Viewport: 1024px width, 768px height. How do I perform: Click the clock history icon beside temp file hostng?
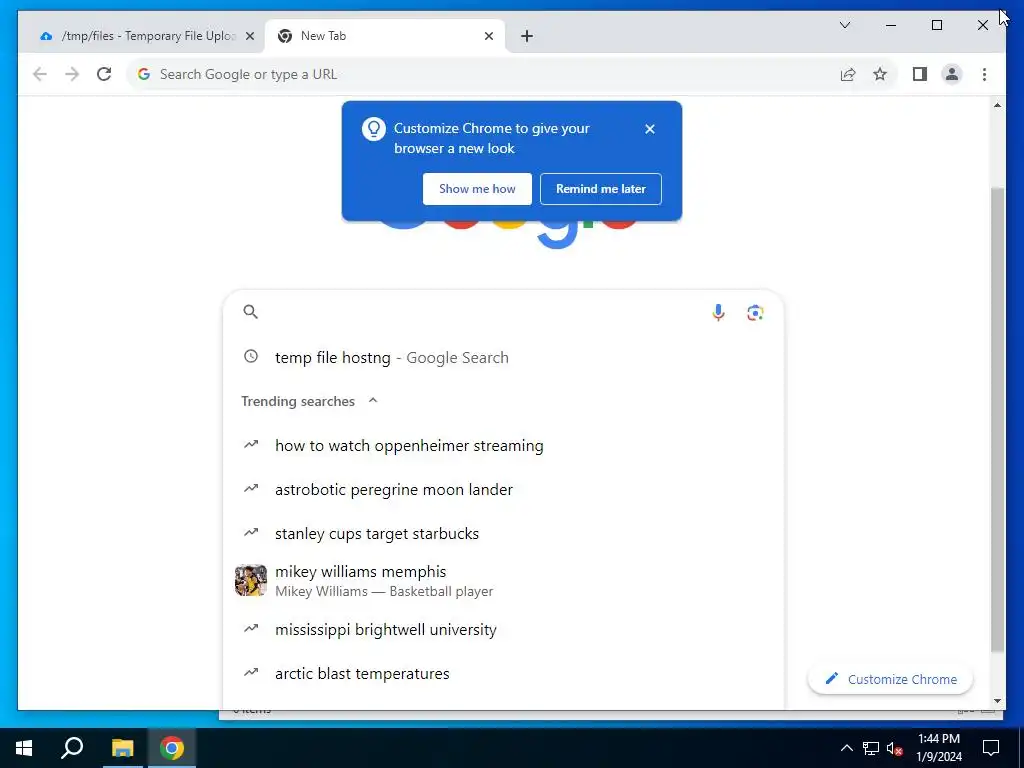[251, 357]
